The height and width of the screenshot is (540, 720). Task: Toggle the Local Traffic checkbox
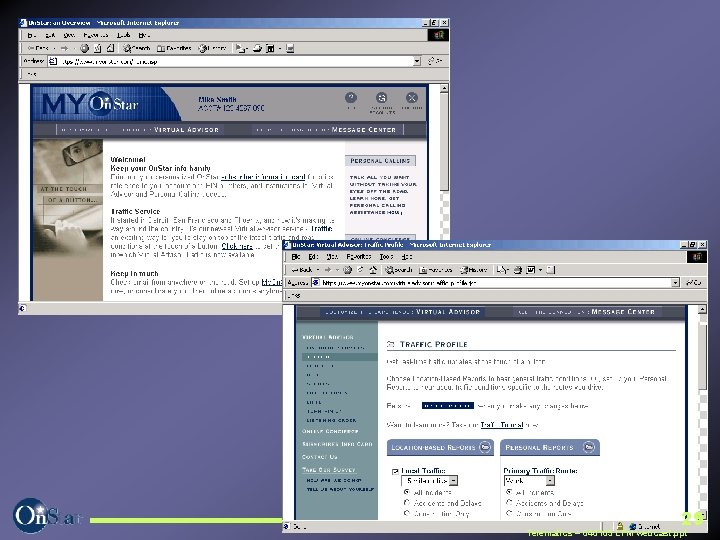click(x=395, y=472)
